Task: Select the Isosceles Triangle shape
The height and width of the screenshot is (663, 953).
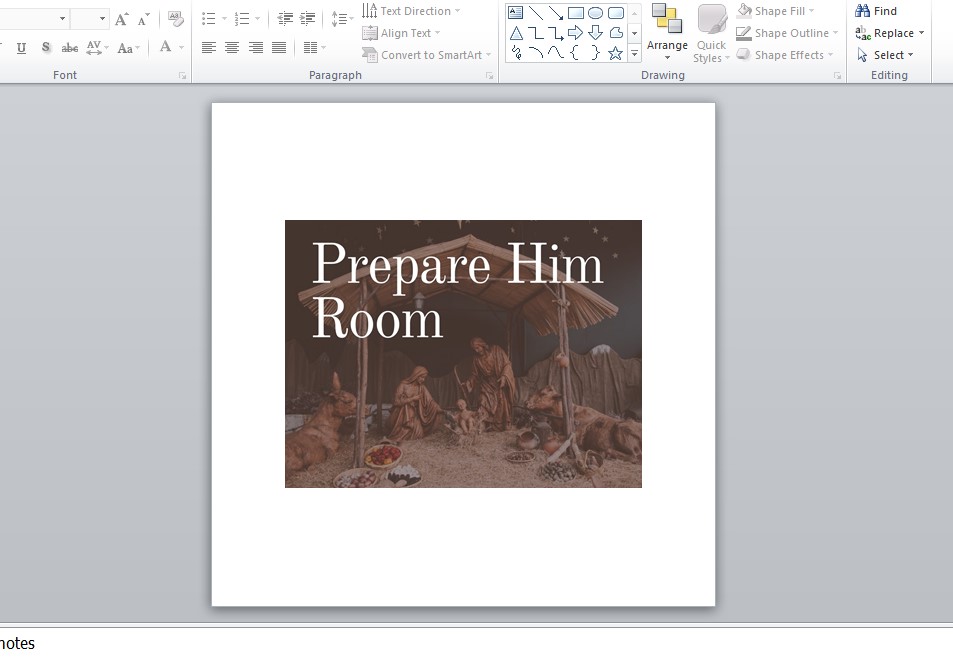Action: click(516, 33)
